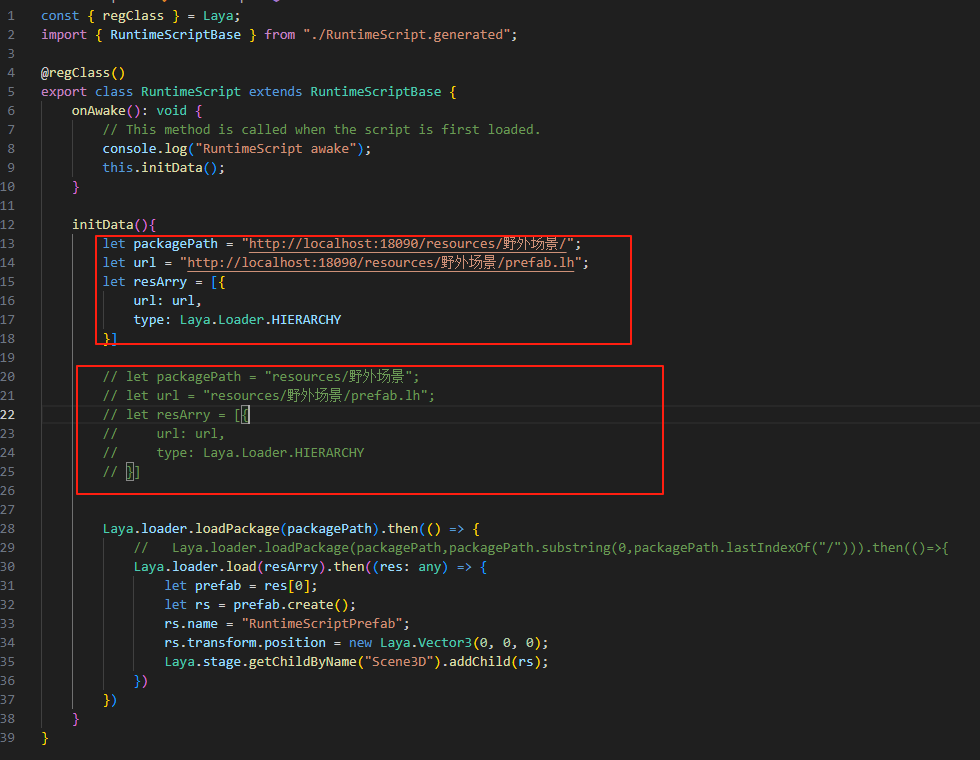
Task: Click the getChildByName("Scene3D") call
Action: (345, 662)
